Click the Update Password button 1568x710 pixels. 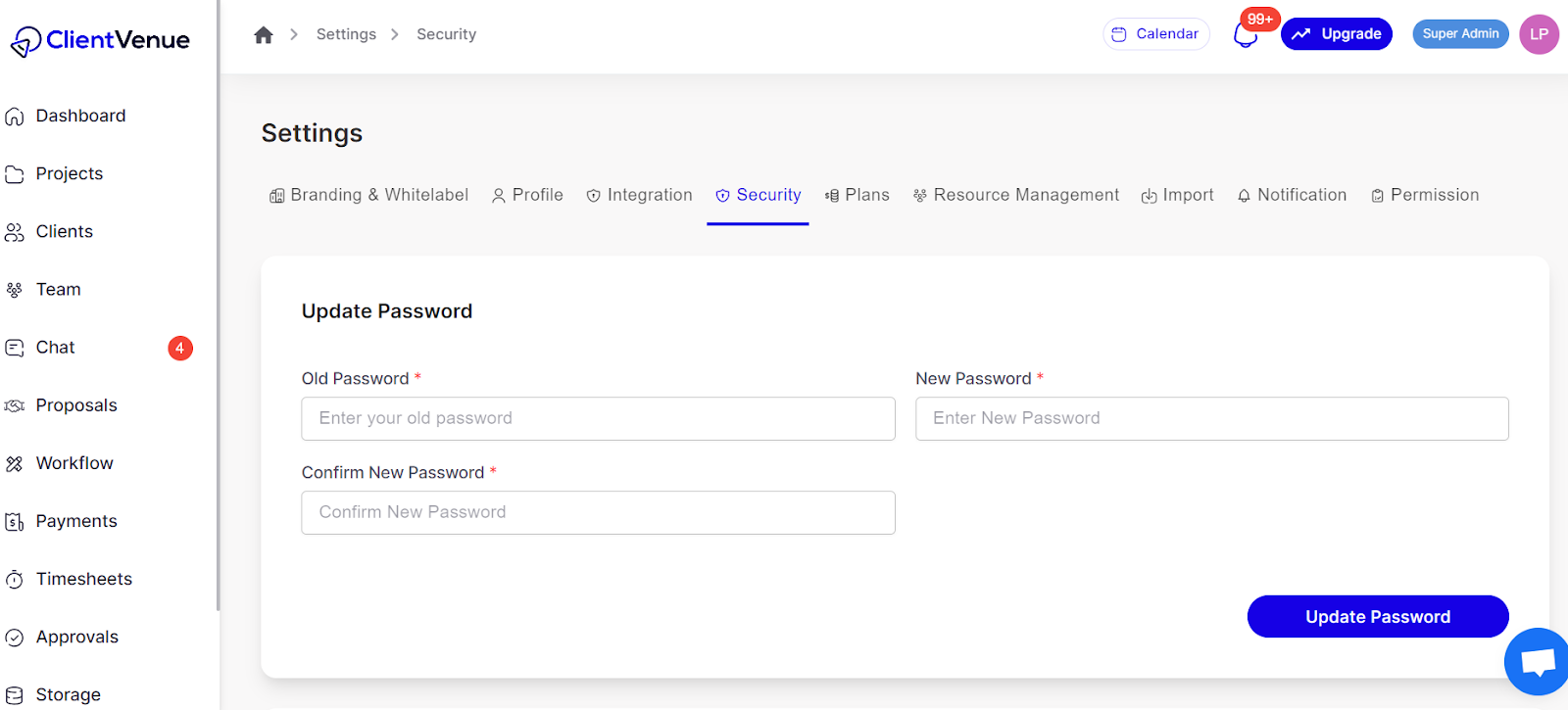(x=1377, y=617)
